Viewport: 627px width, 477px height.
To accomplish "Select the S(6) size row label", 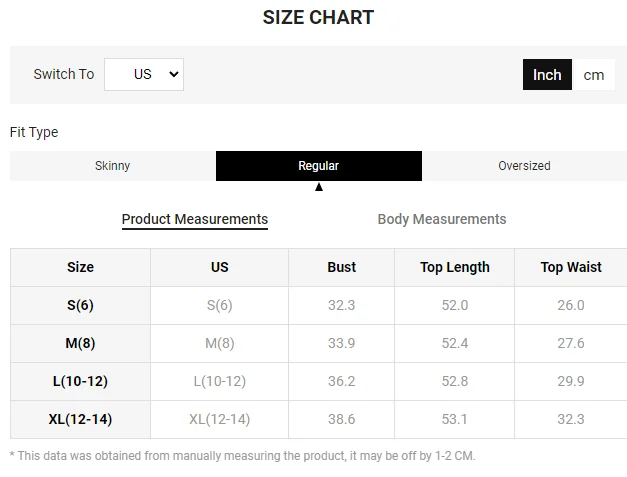I will pyautogui.click(x=80, y=305).
